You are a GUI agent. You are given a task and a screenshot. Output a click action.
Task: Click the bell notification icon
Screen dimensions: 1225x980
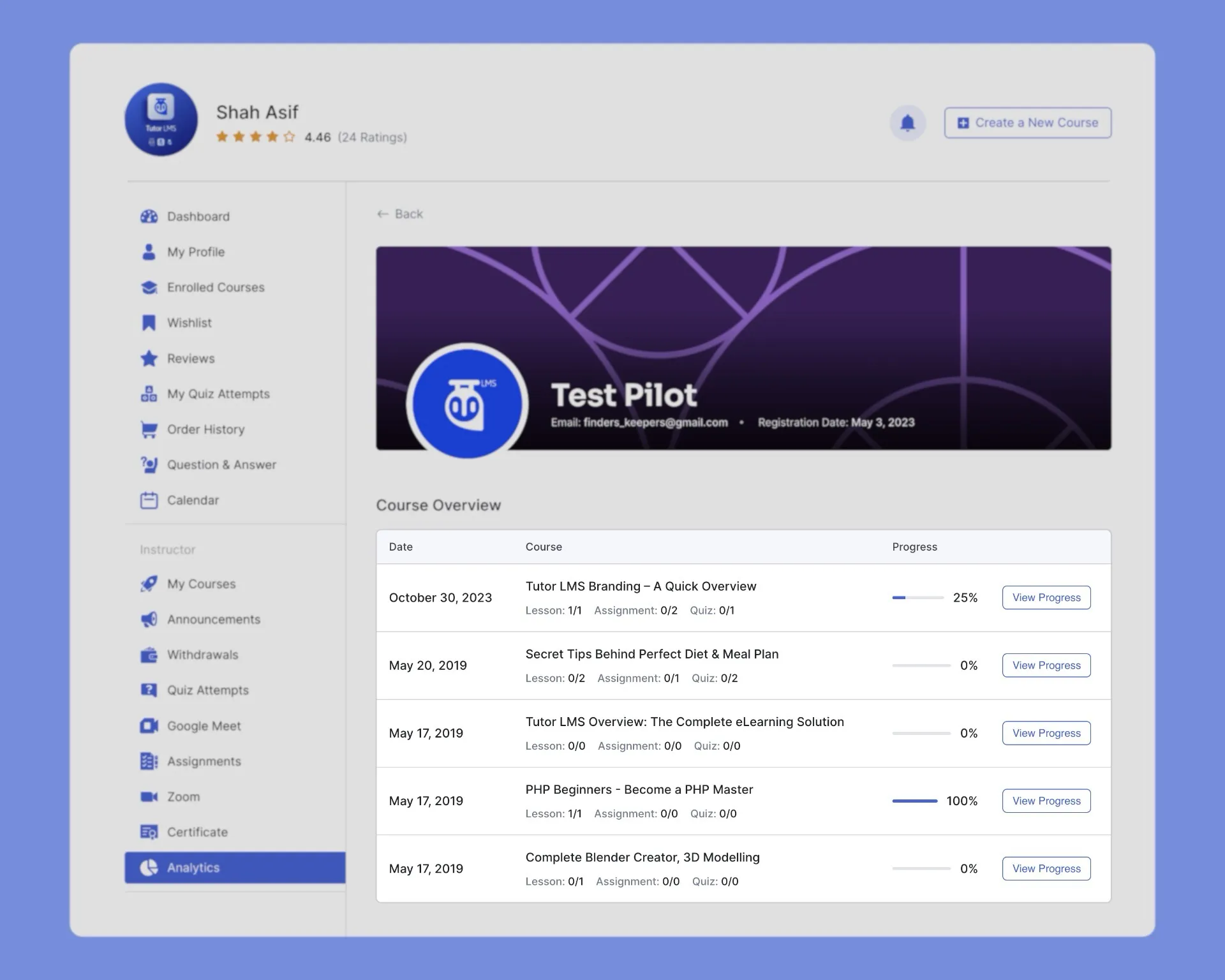coord(907,122)
